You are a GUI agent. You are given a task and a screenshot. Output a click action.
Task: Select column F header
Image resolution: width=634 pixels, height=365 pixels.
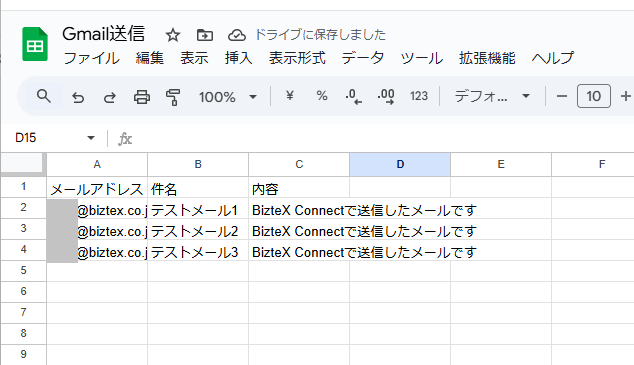point(593,165)
